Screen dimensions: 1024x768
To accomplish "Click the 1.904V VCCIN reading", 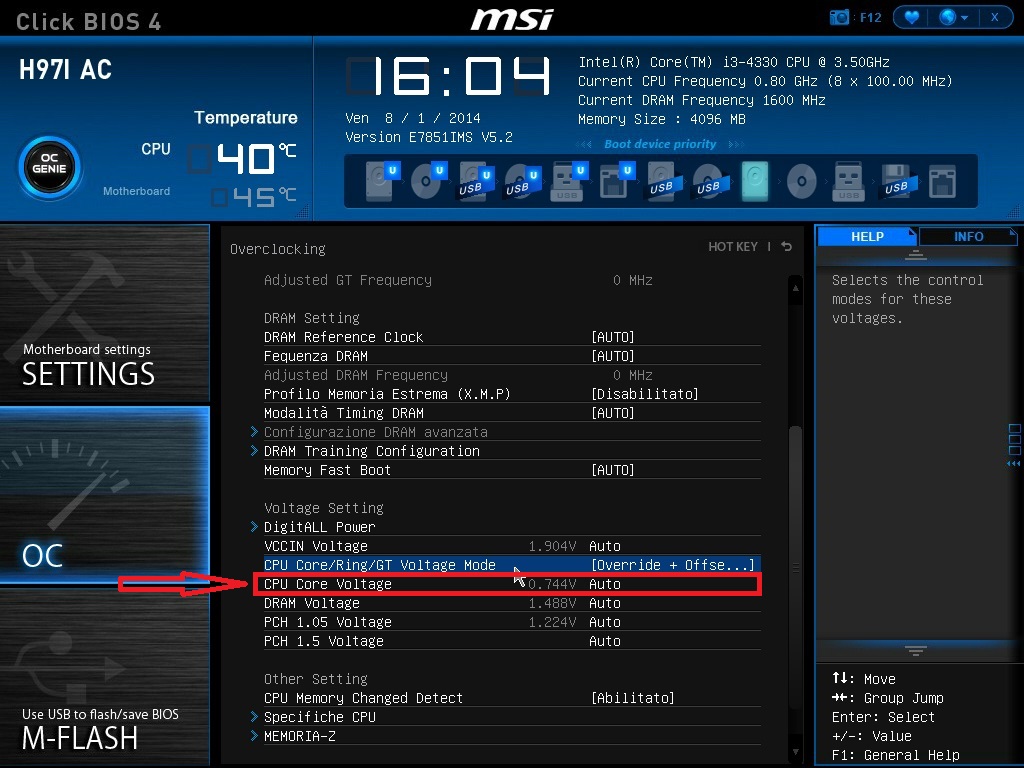I will [x=552, y=546].
